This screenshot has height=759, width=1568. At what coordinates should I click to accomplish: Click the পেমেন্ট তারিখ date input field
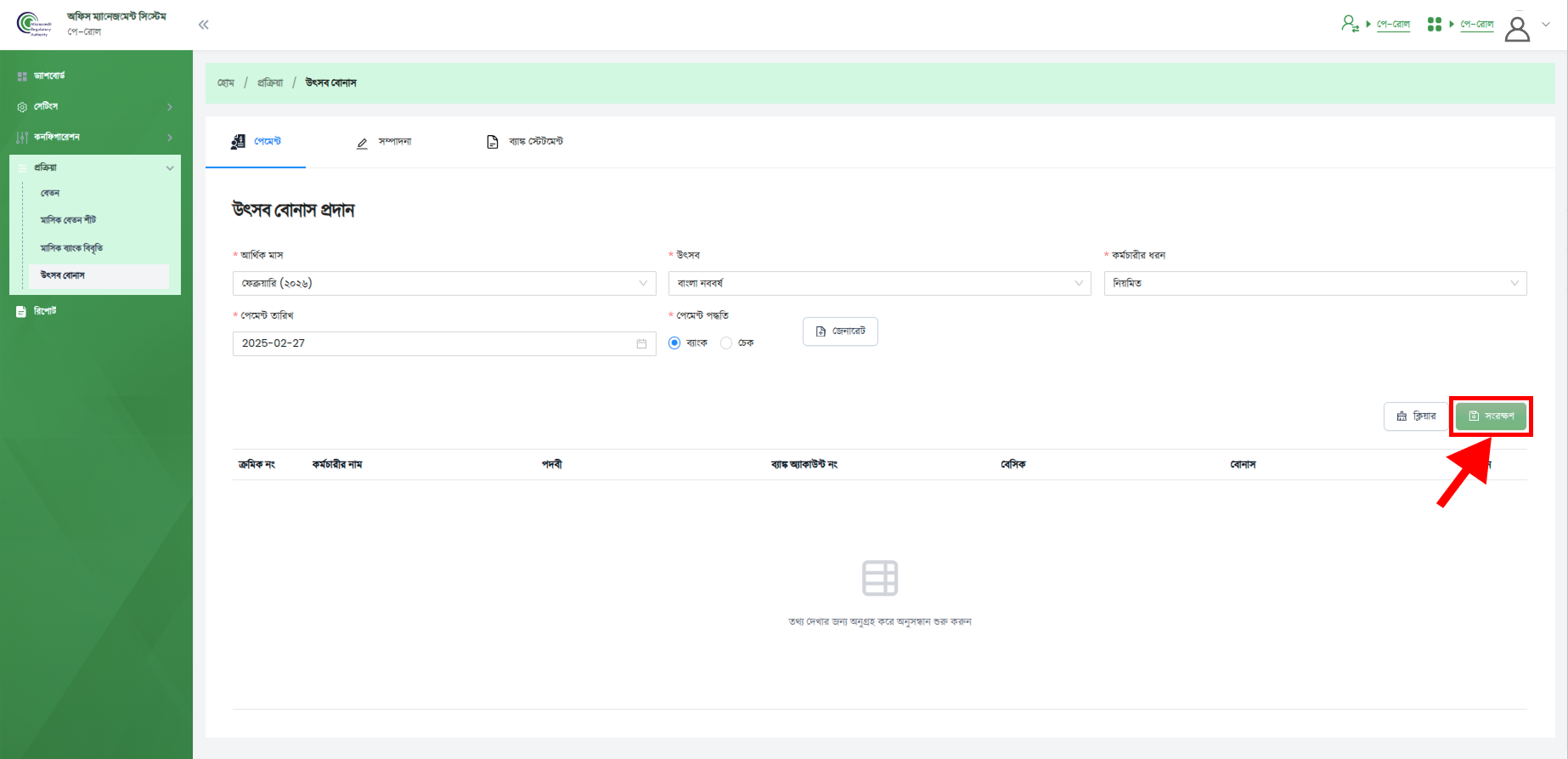point(444,343)
